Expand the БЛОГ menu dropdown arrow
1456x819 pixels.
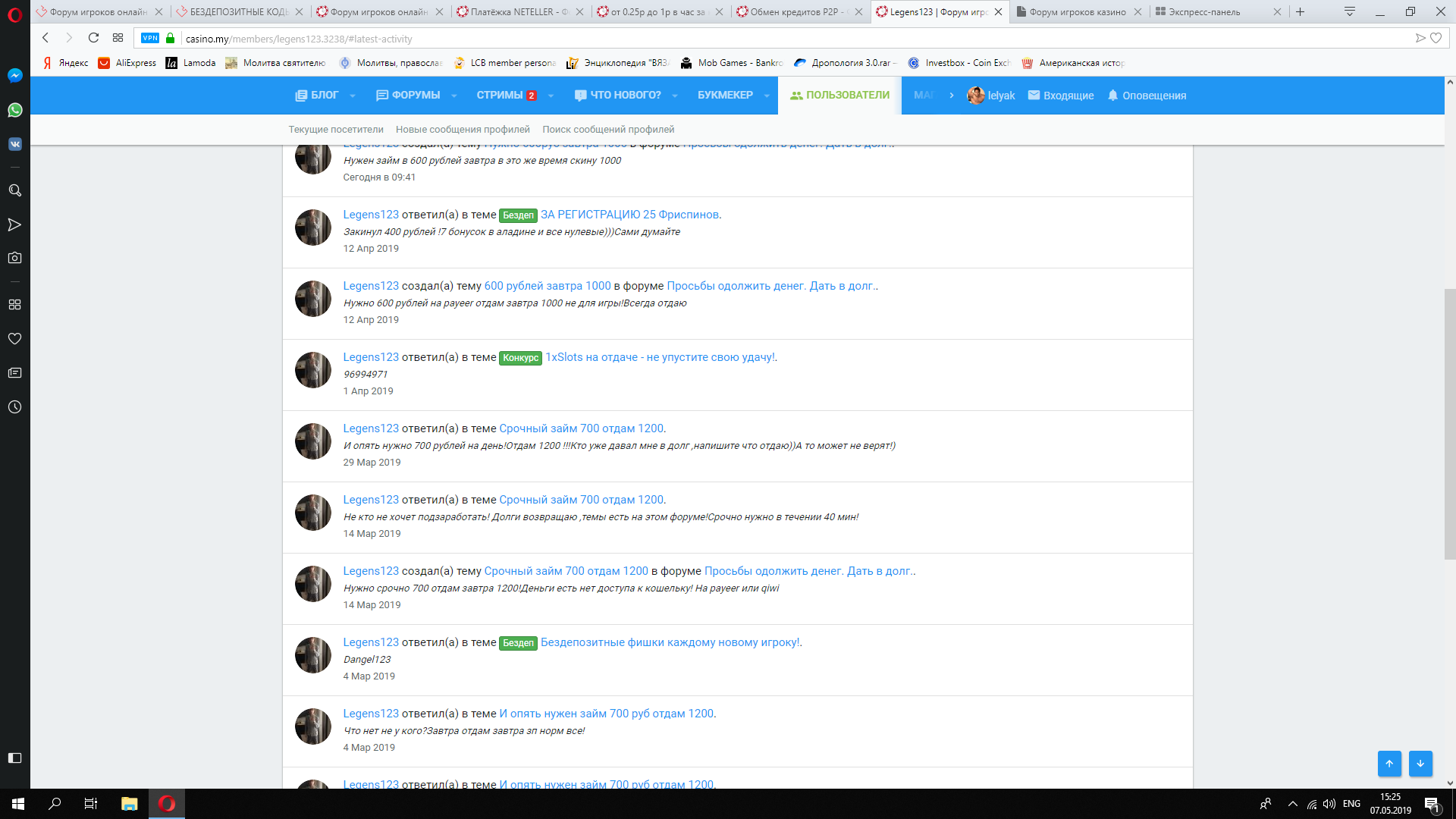click(353, 96)
